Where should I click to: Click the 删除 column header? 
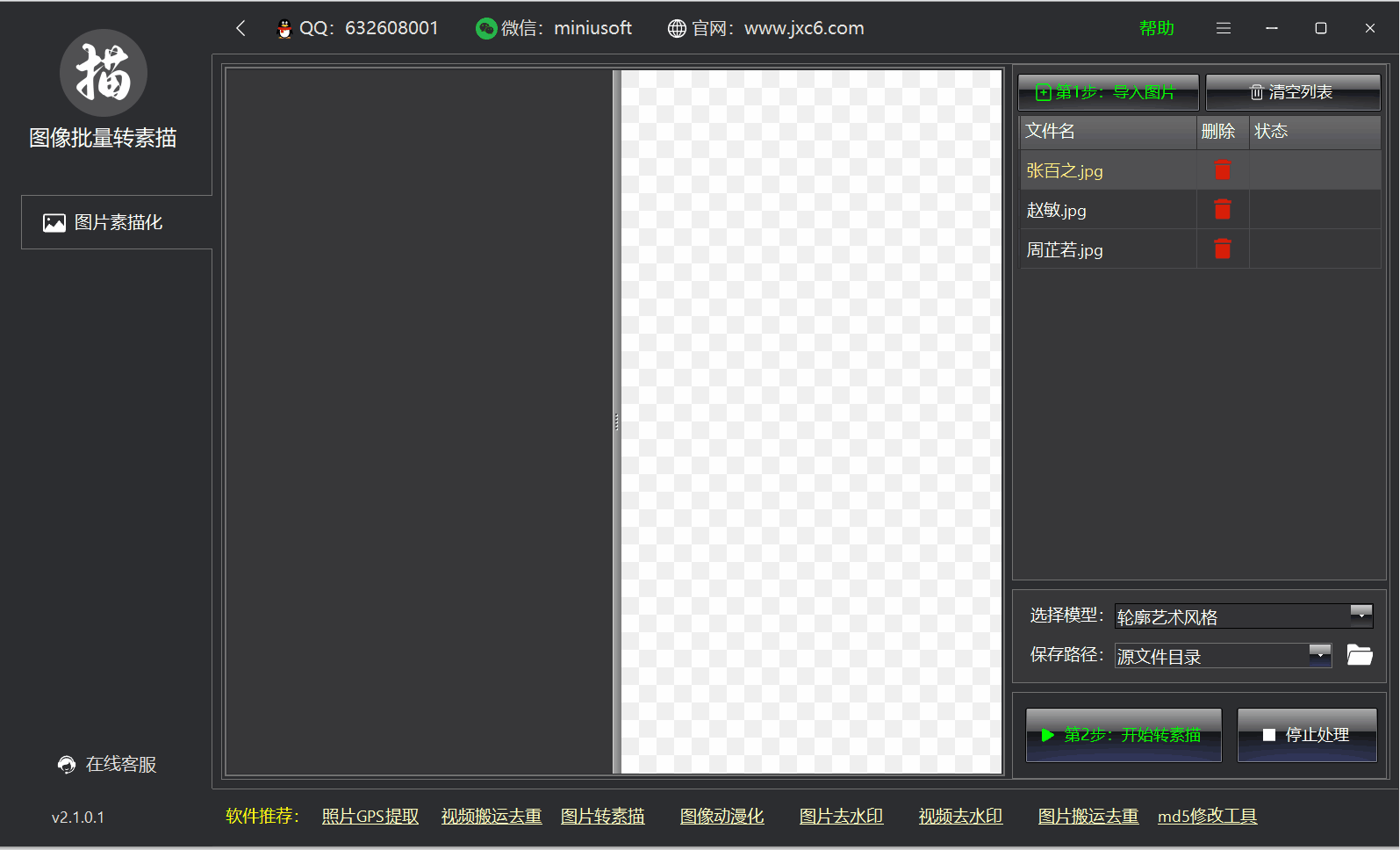tap(1224, 132)
